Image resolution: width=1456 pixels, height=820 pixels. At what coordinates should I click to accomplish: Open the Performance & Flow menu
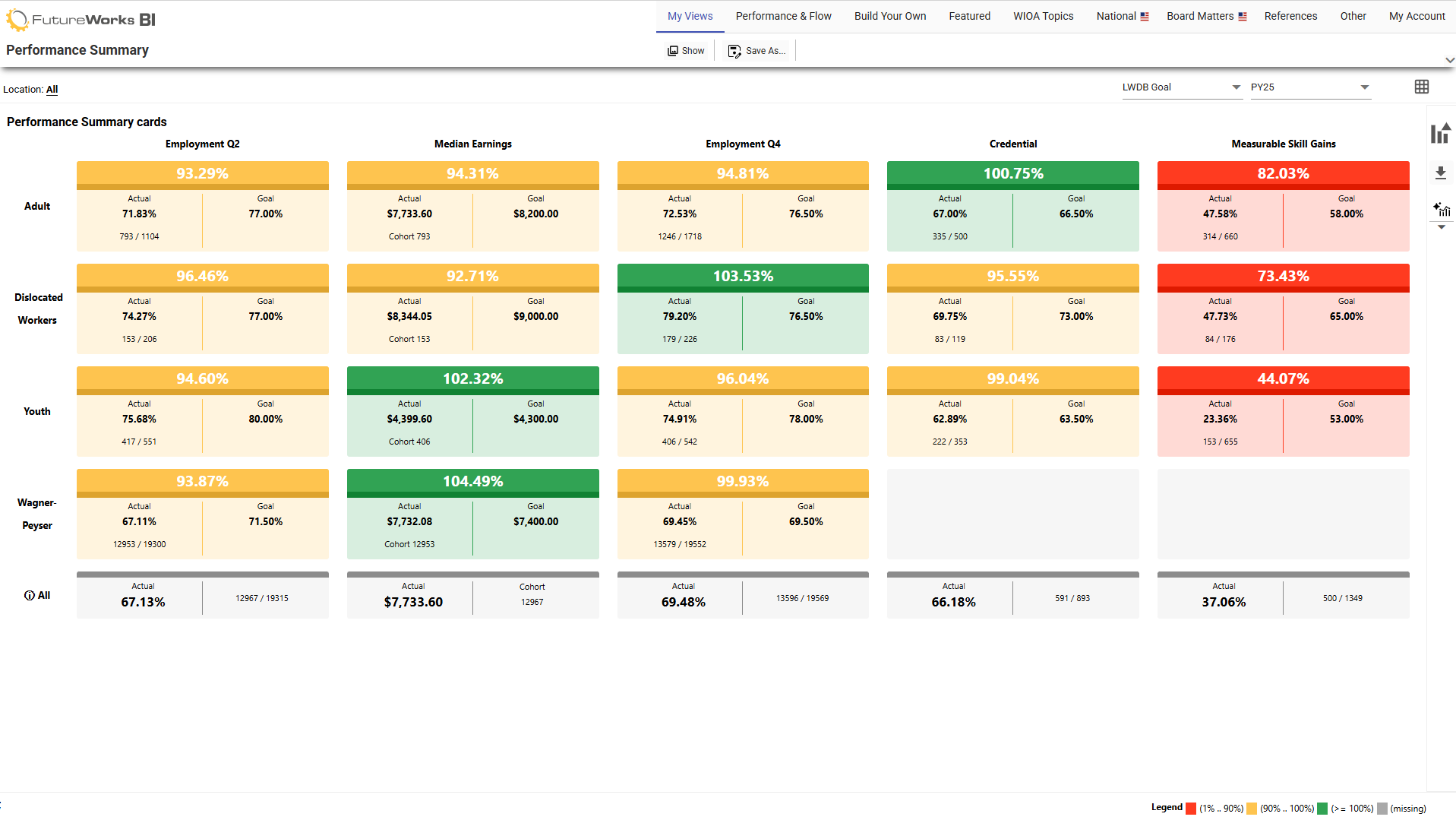point(783,16)
